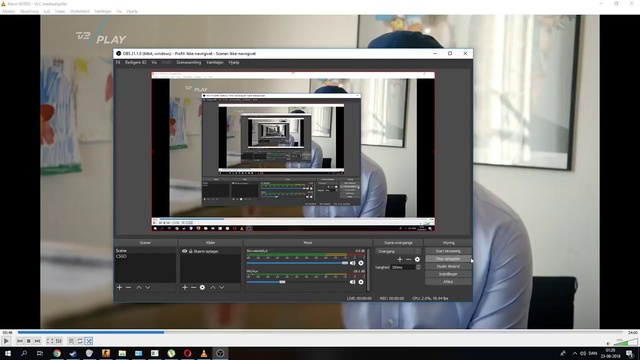Open VLC Video menu
This screenshot has width=640, height=360.
60,11
